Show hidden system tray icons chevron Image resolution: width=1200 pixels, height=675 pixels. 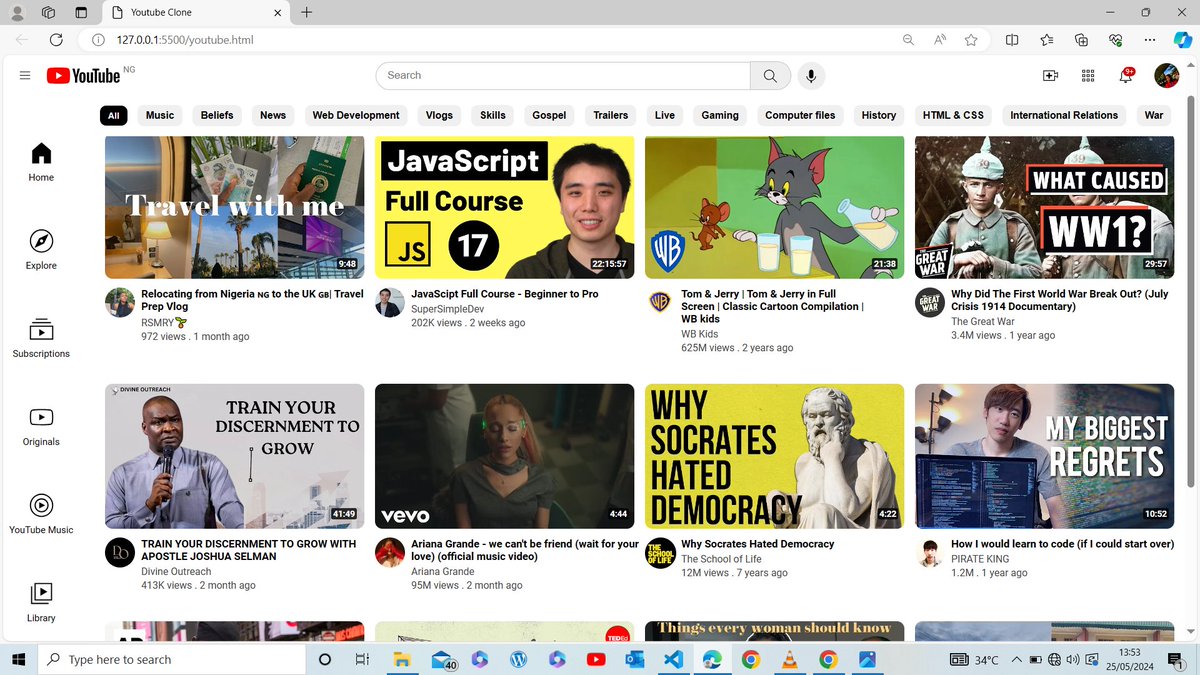[1017, 660]
